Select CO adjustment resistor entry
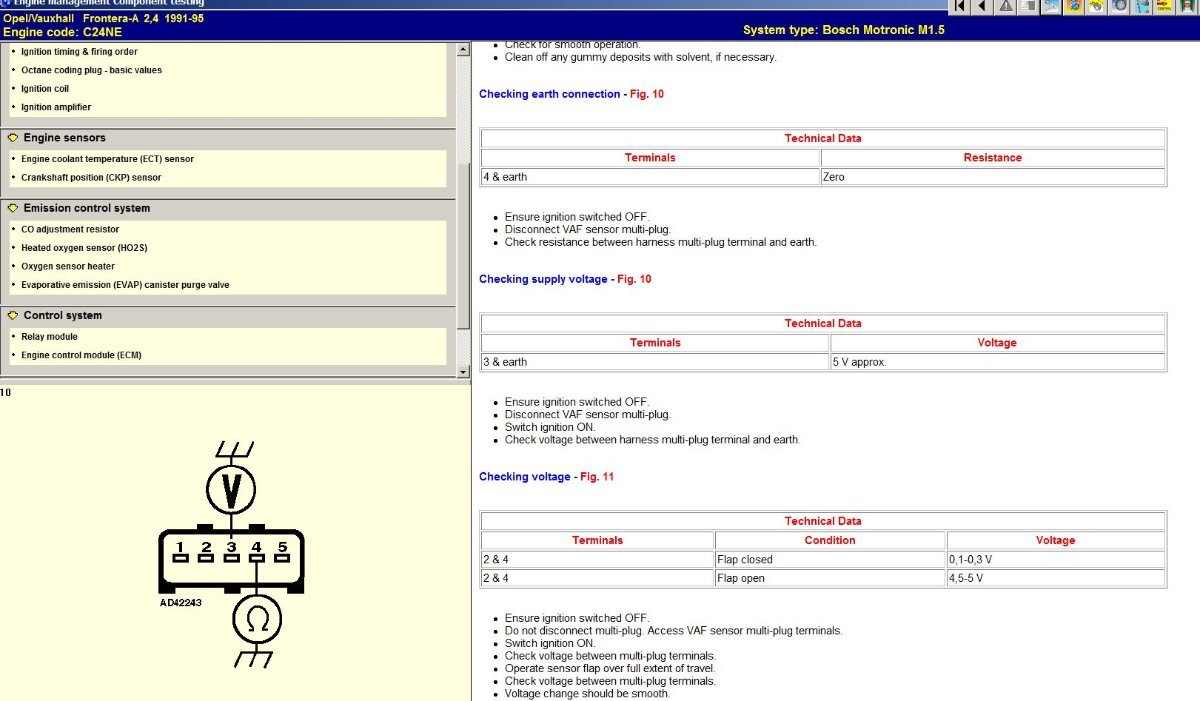1200x701 pixels. click(70, 230)
